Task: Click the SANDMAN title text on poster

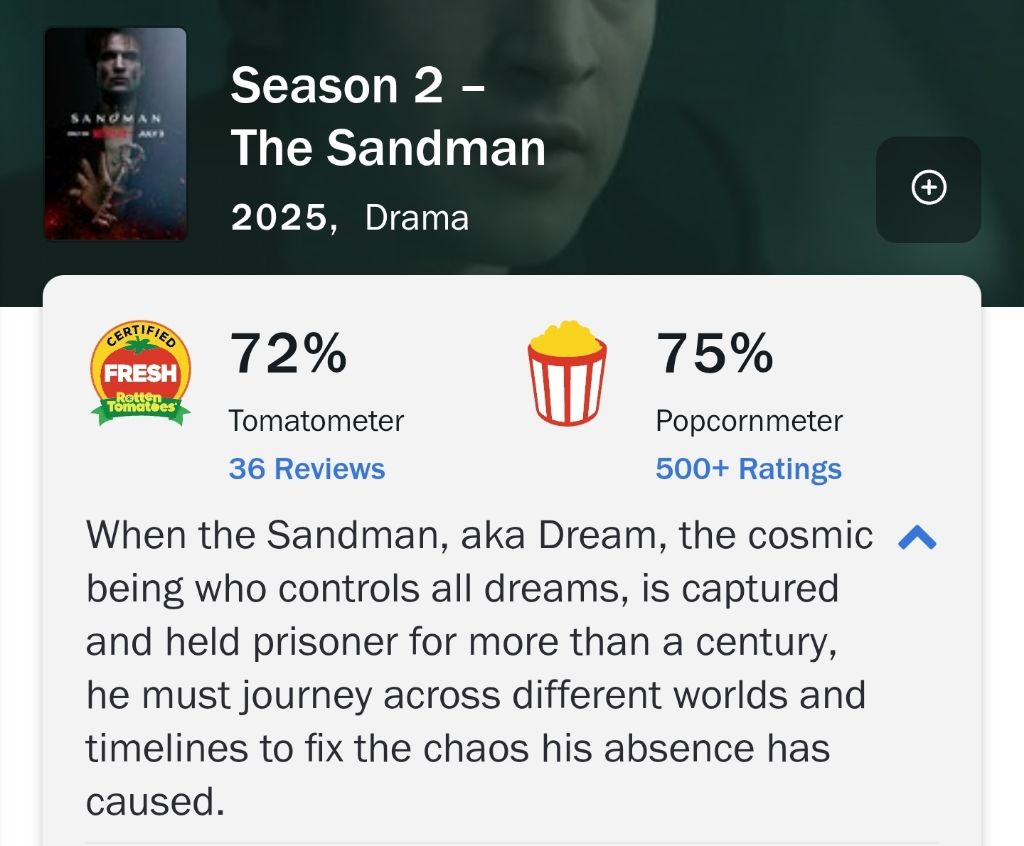Action: point(115,118)
